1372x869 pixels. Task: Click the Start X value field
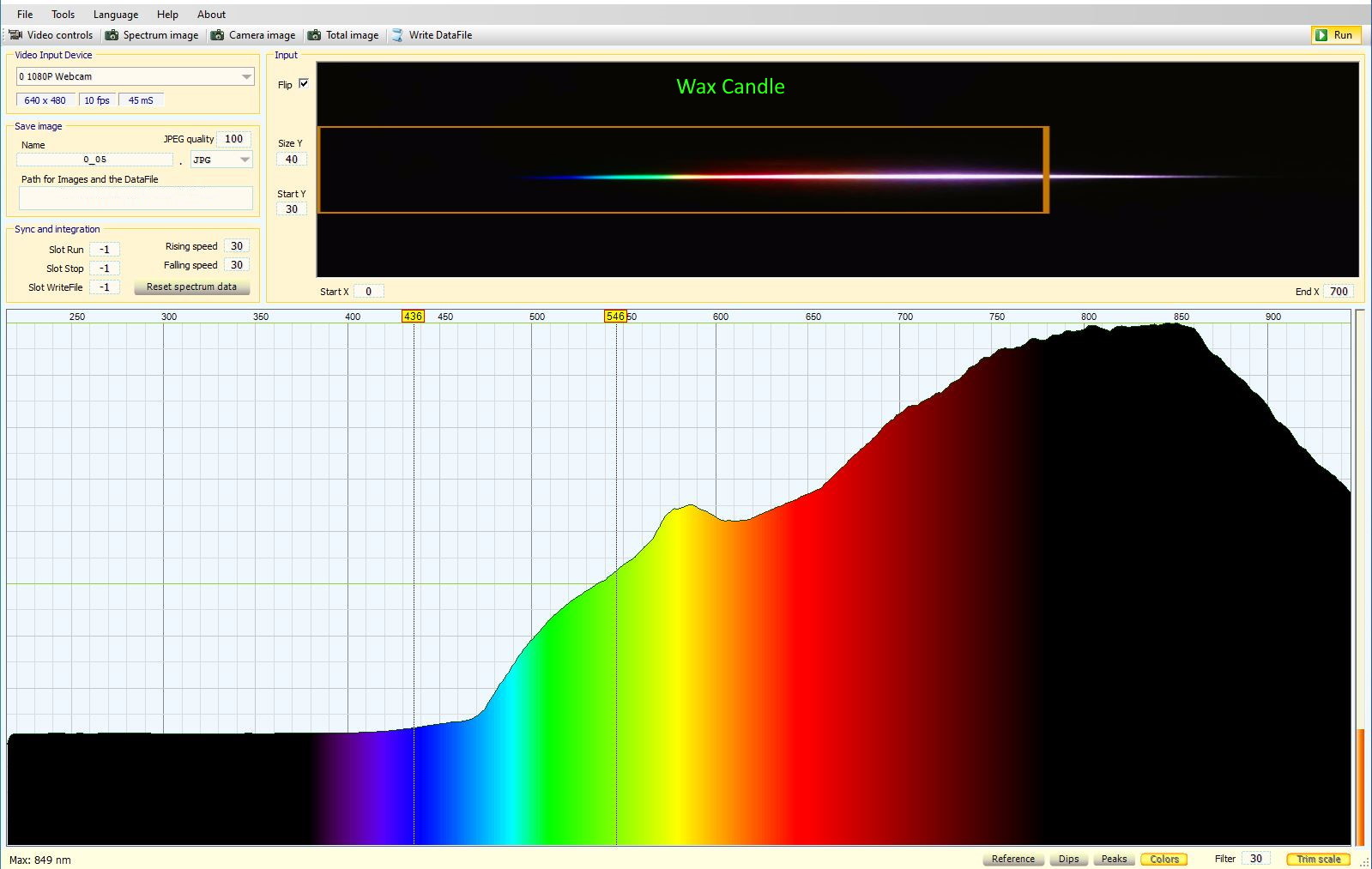(369, 292)
